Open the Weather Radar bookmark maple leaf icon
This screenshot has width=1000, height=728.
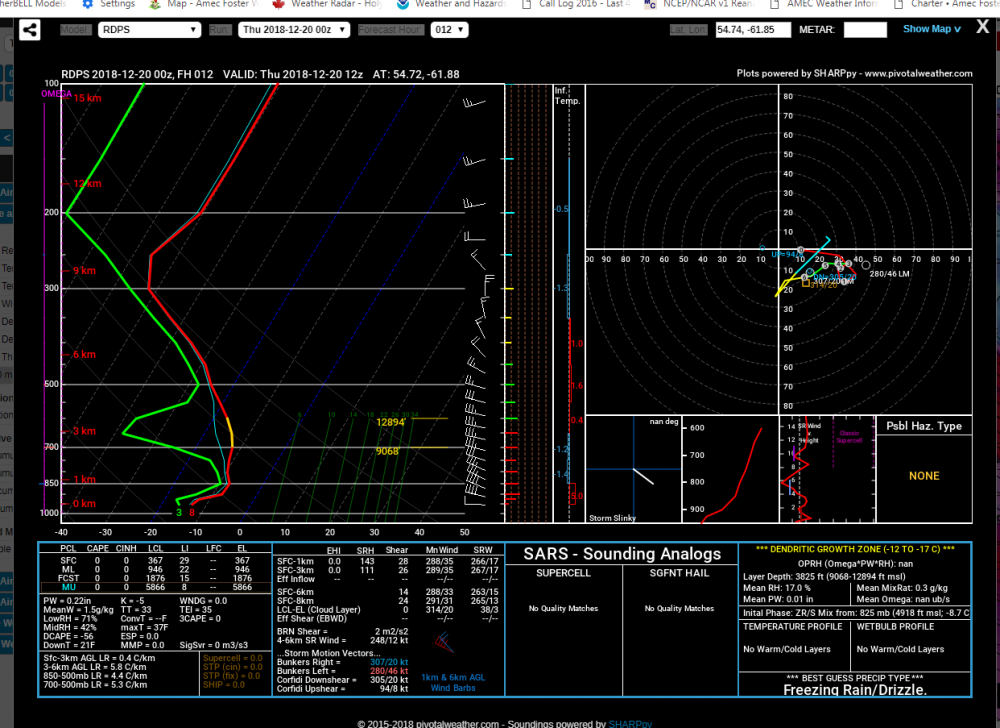pyautogui.click(x=278, y=4)
